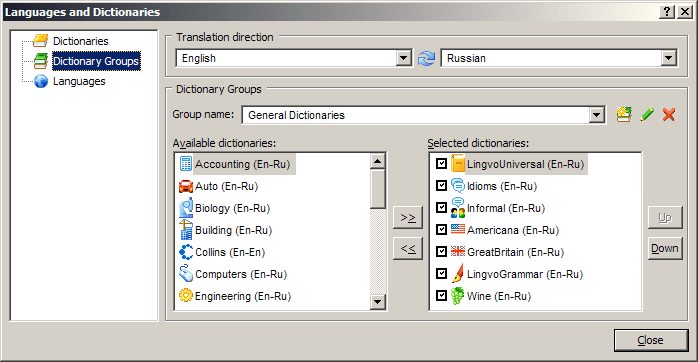Click the >> add dictionary button

click(x=408, y=218)
